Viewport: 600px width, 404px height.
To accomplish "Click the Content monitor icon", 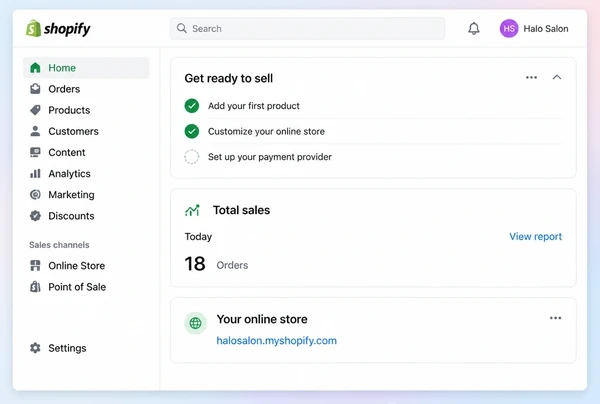I will point(35,152).
